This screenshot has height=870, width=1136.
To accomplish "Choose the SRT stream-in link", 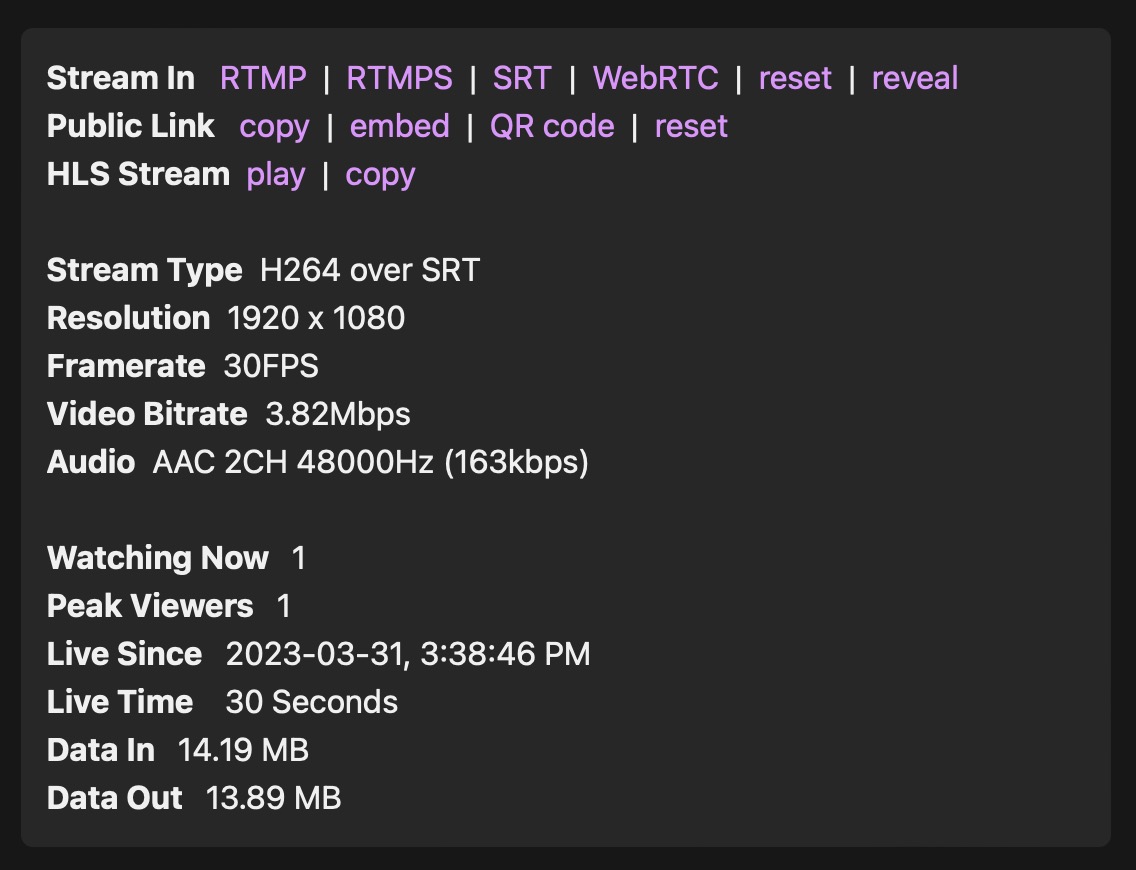I will pos(522,79).
